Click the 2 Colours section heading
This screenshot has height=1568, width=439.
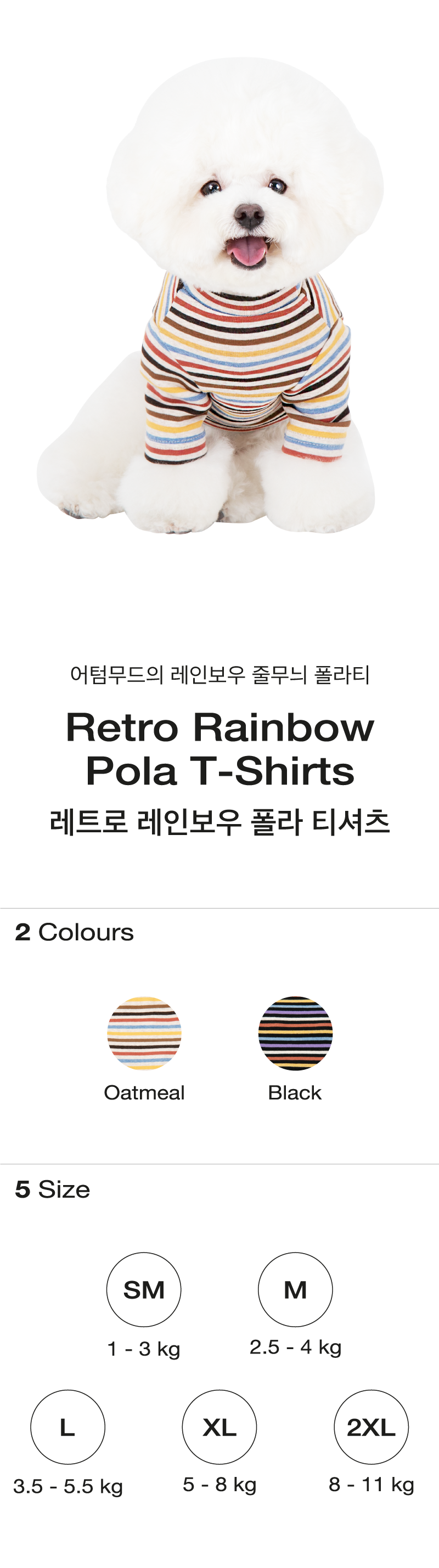(74, 932)
